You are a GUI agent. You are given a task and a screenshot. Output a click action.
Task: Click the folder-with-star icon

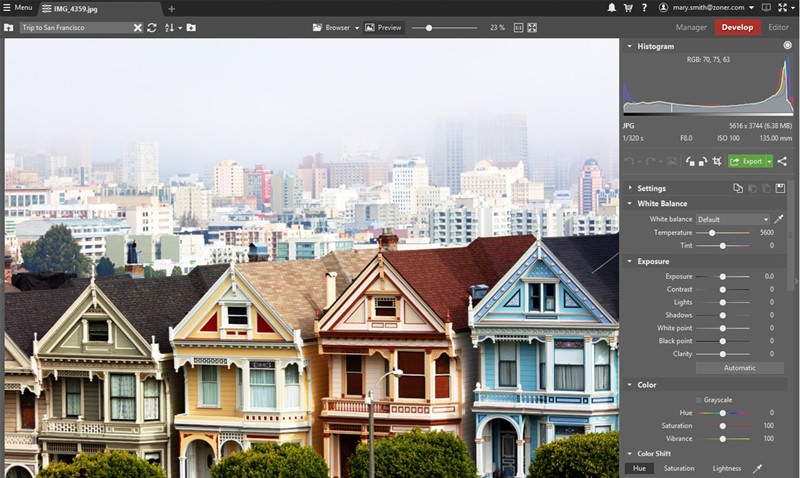click(191, 28)
